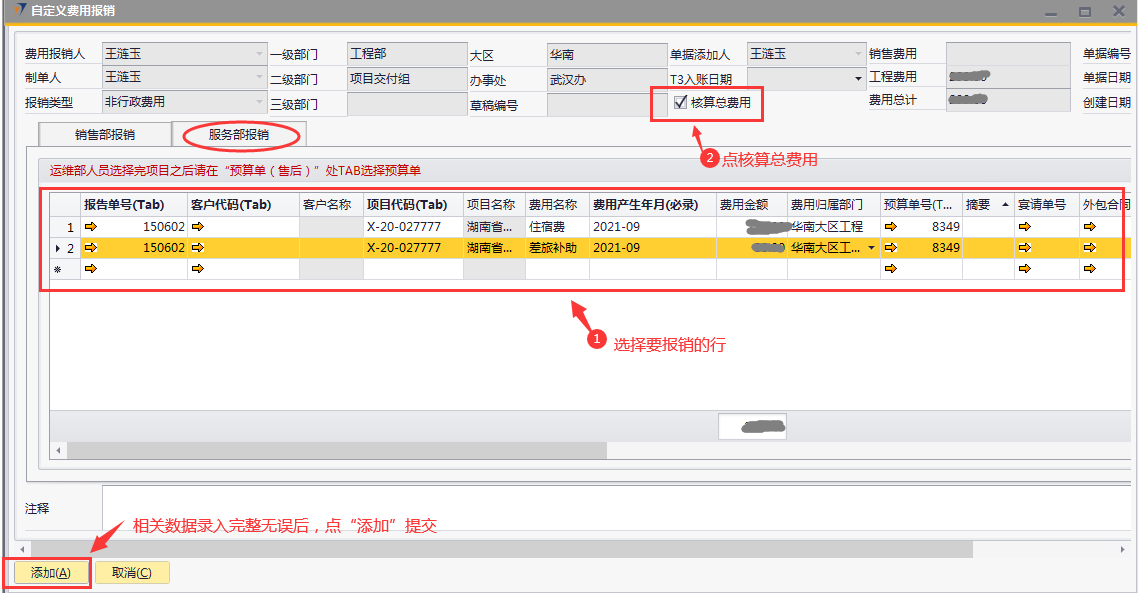Select the 服务部报销 tab
The height and width of the screenshot is (593, 1138).
pyautogui.click(x=238, y=134)
